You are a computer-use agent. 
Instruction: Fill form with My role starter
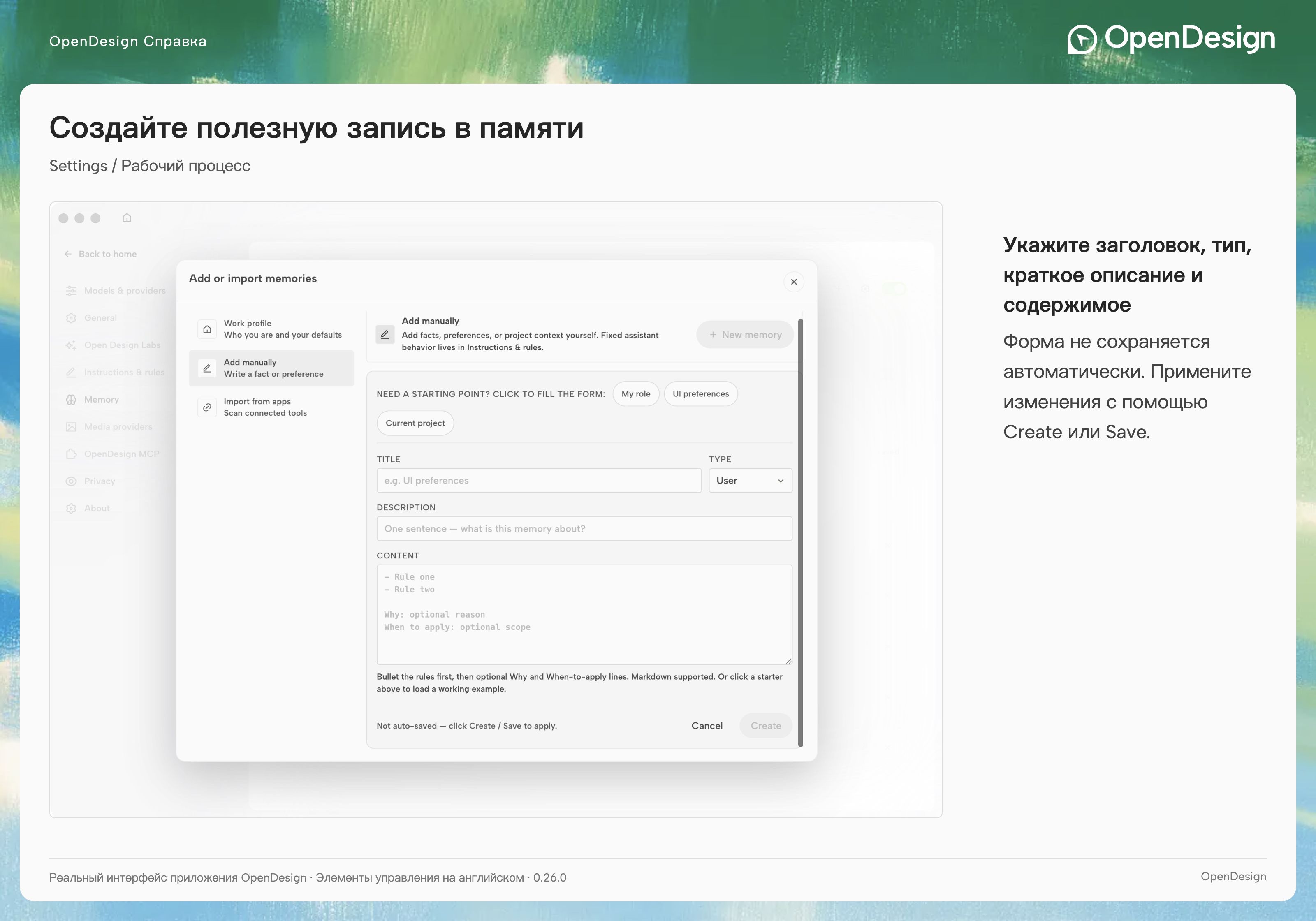[636, 394]
